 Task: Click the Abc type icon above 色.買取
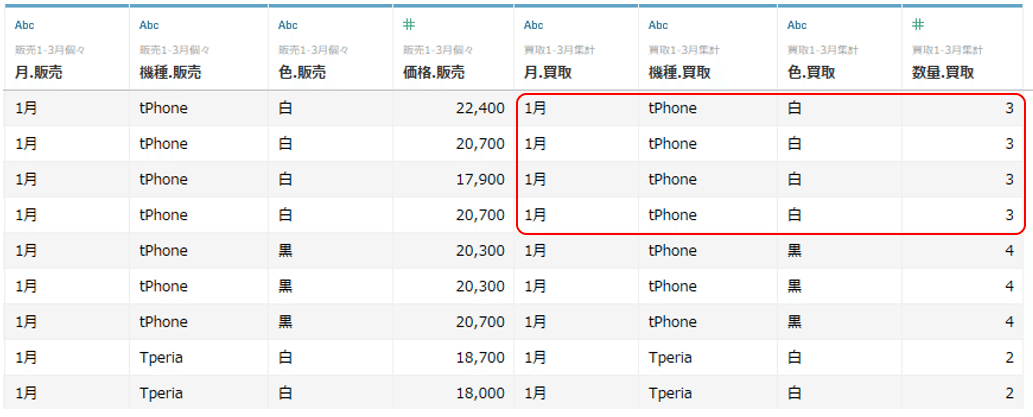797,26
